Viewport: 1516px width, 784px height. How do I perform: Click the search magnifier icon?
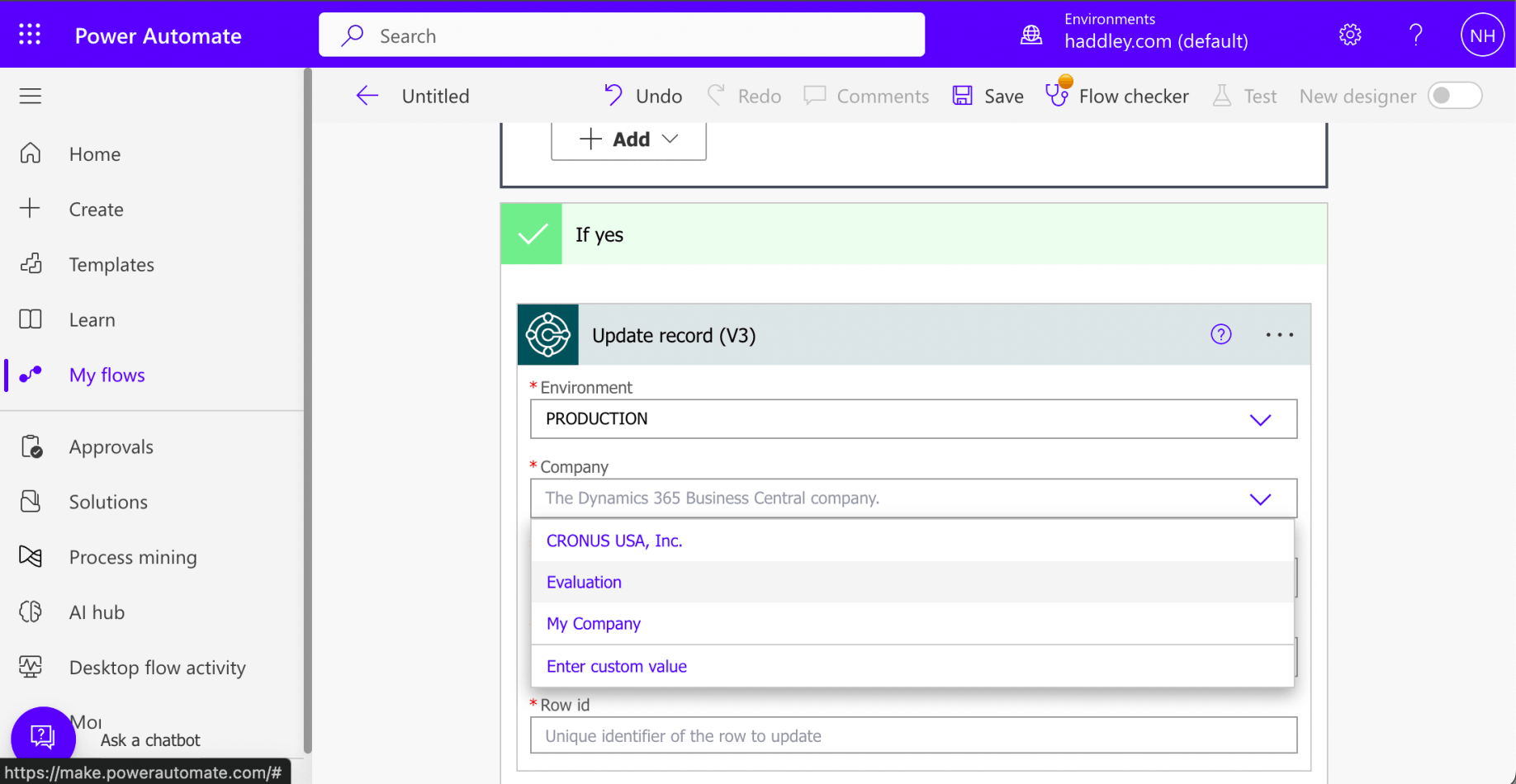pos(353,35)
